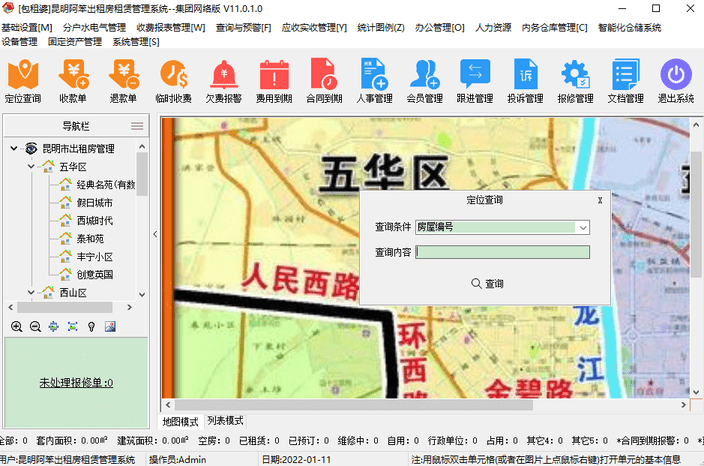
Task: Open the 固定资产管理 menu
Action: coord(75,42)
